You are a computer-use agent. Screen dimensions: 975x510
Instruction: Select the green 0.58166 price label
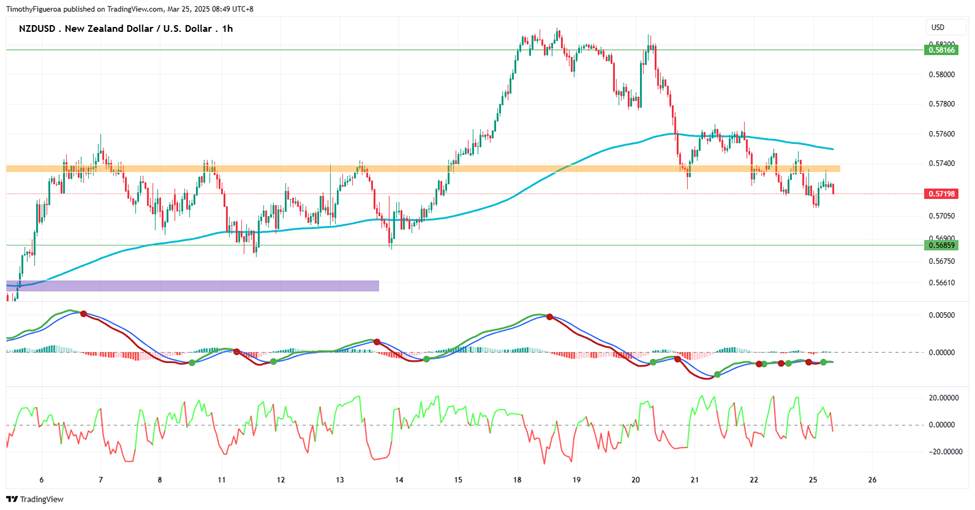941,50
